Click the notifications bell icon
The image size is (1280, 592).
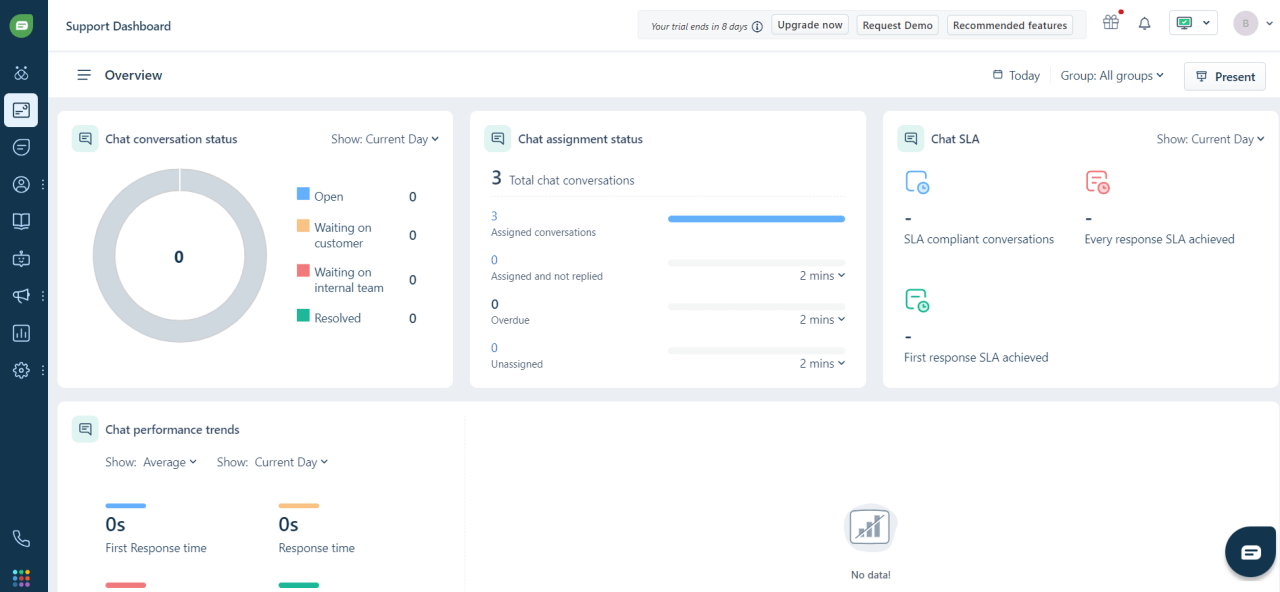pos(1144,23)
